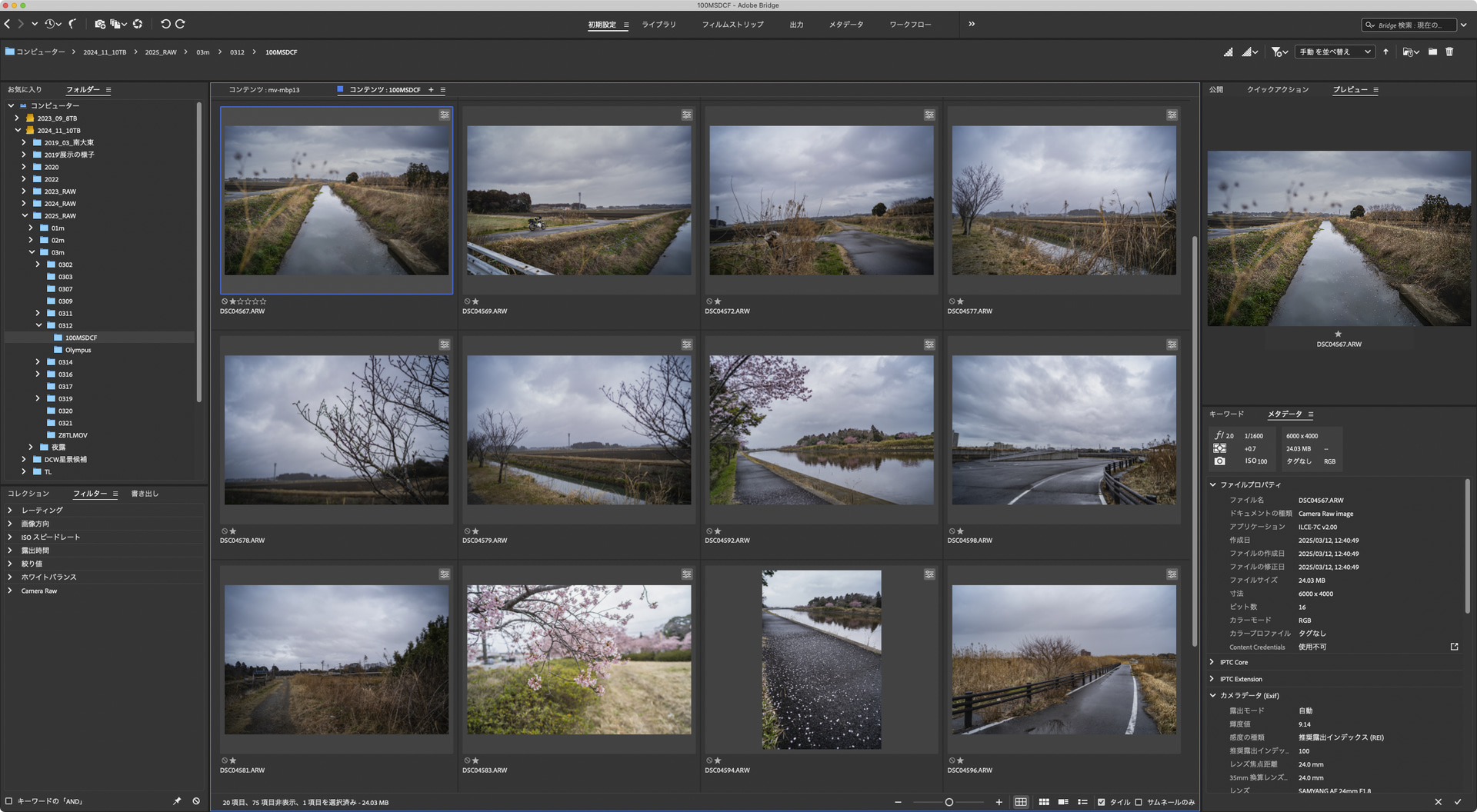Click the boomerang return icon

pyautogui.click(x=72, y=25)
